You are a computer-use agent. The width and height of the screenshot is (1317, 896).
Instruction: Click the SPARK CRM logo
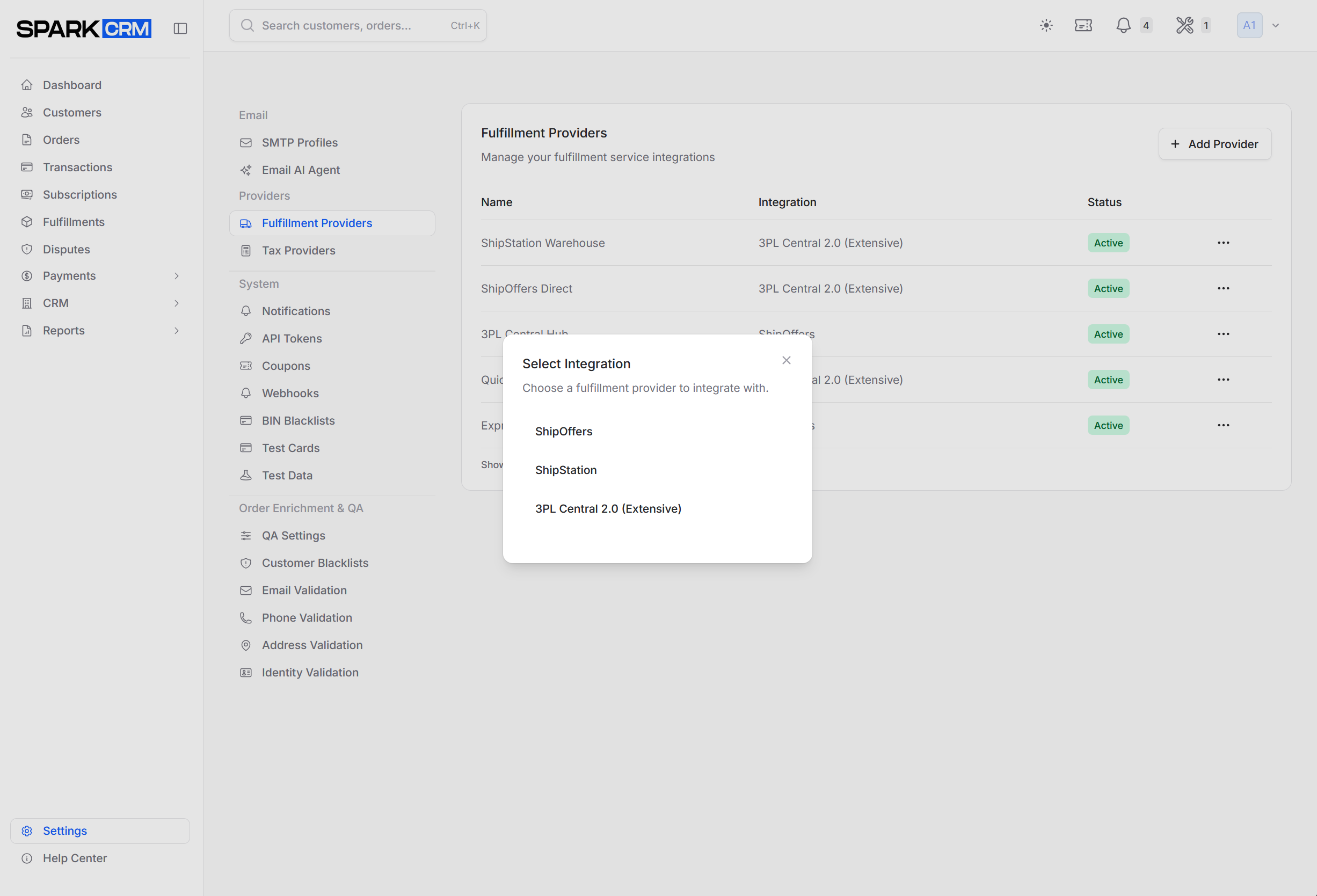tap(84, 28)
